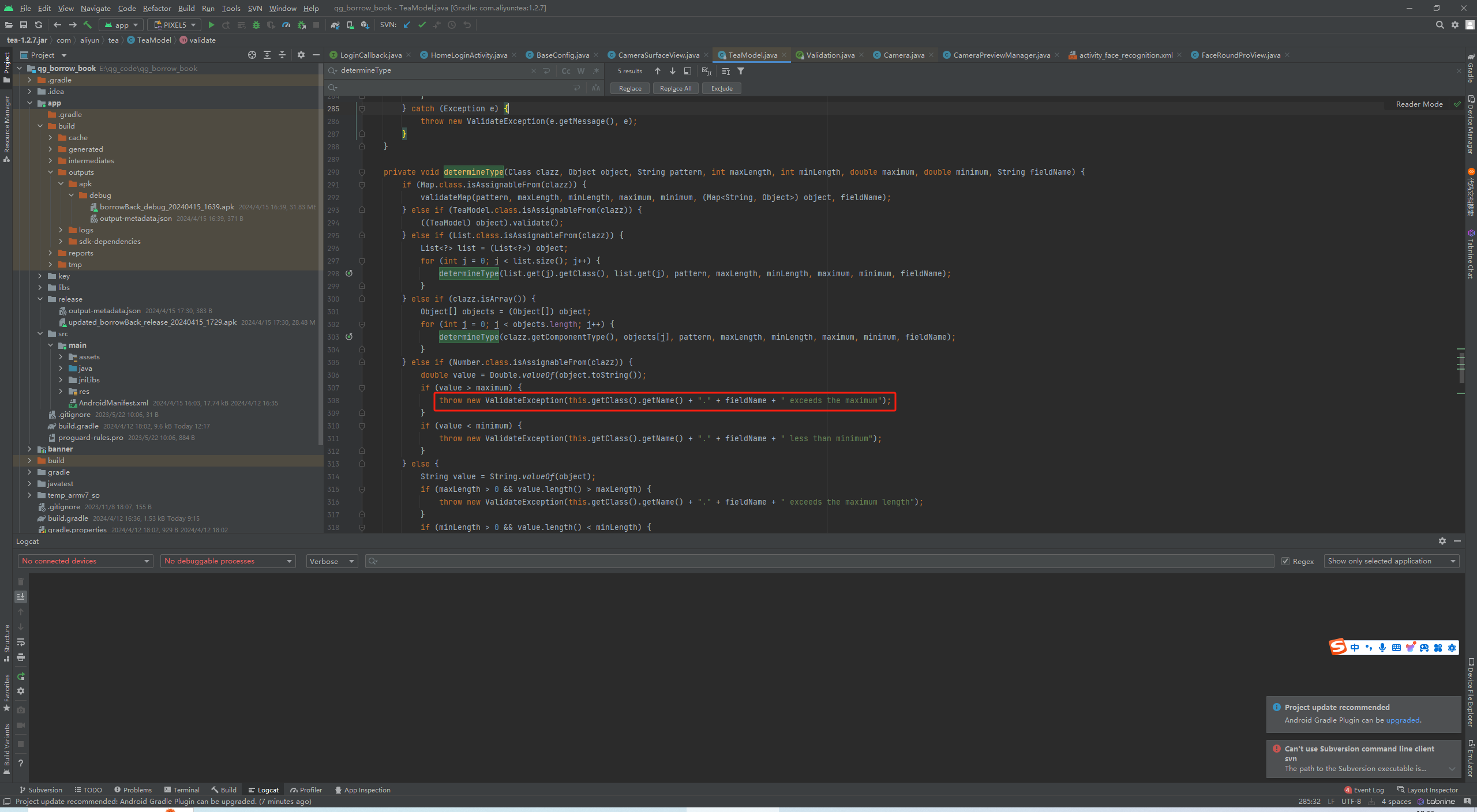
Task: Switch to BaseConfig.java tab
Action: (563, 55)
